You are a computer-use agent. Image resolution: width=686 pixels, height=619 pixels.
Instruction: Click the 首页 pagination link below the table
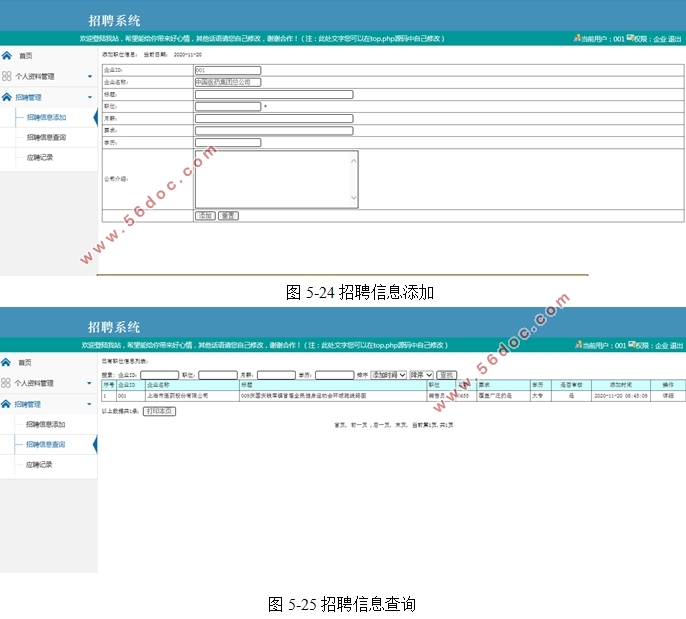pos(340,425)
